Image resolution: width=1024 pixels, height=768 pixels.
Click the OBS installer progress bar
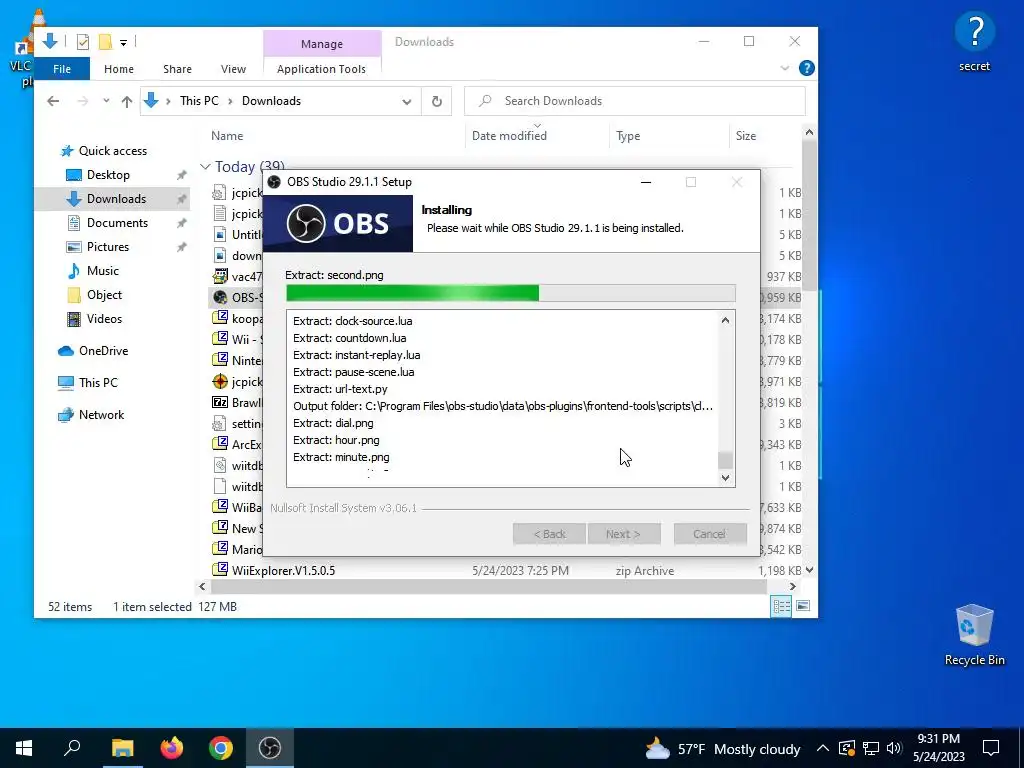[511, 293]
